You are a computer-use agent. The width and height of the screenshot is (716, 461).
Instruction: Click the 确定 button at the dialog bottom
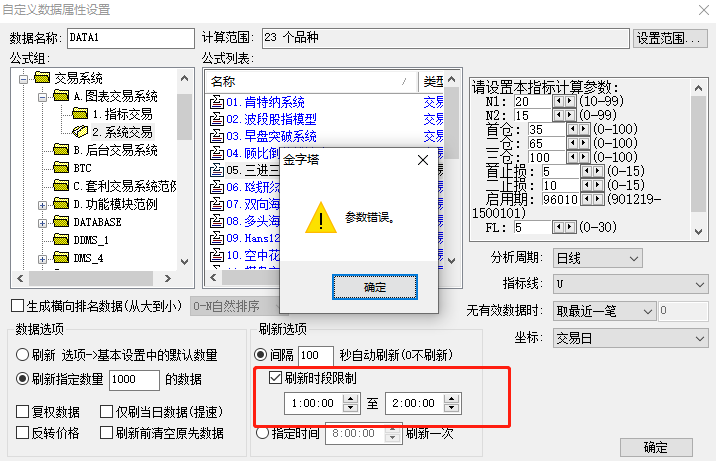pos(656,447)
